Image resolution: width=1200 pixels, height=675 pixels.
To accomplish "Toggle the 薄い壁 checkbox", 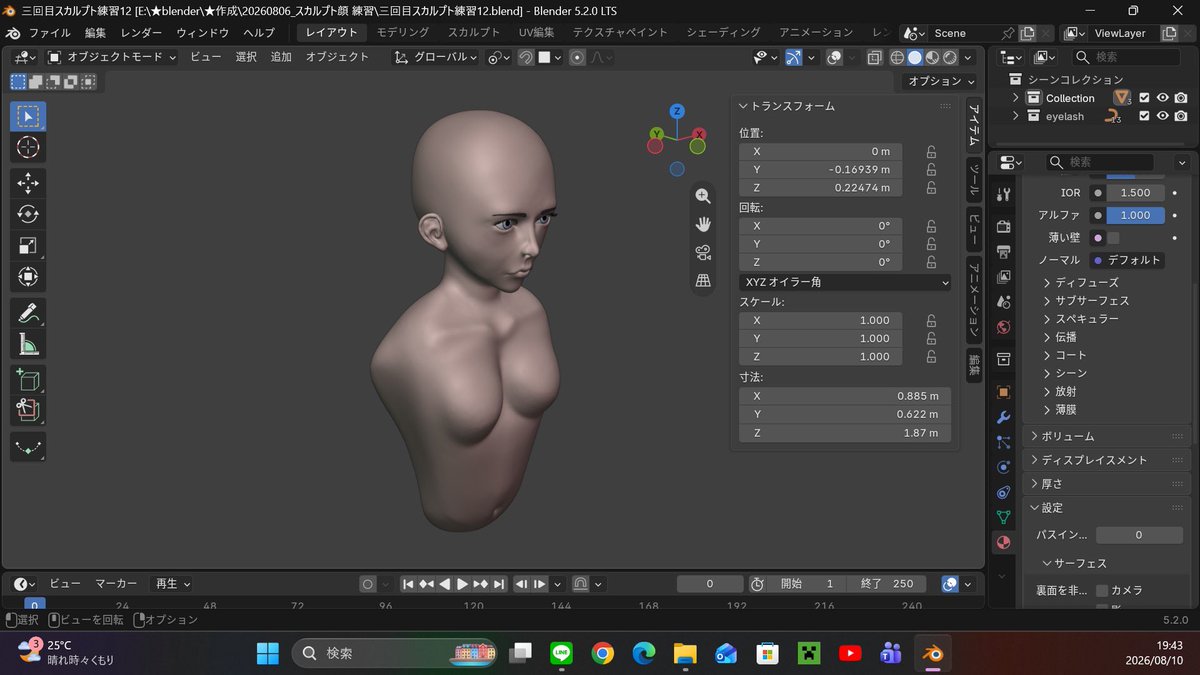I will pyautogui.click(x=1113, y=238).
